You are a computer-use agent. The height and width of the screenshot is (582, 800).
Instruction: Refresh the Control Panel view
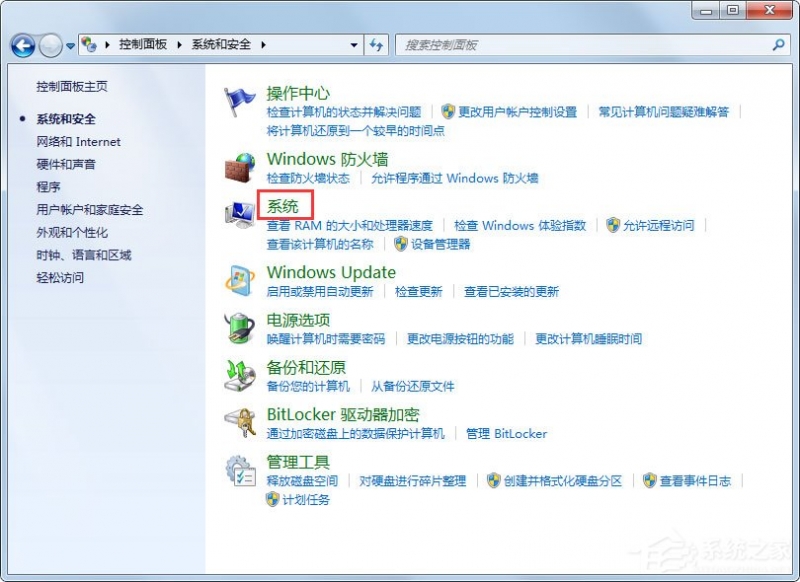pyautogui.click(x=377, y=45)
